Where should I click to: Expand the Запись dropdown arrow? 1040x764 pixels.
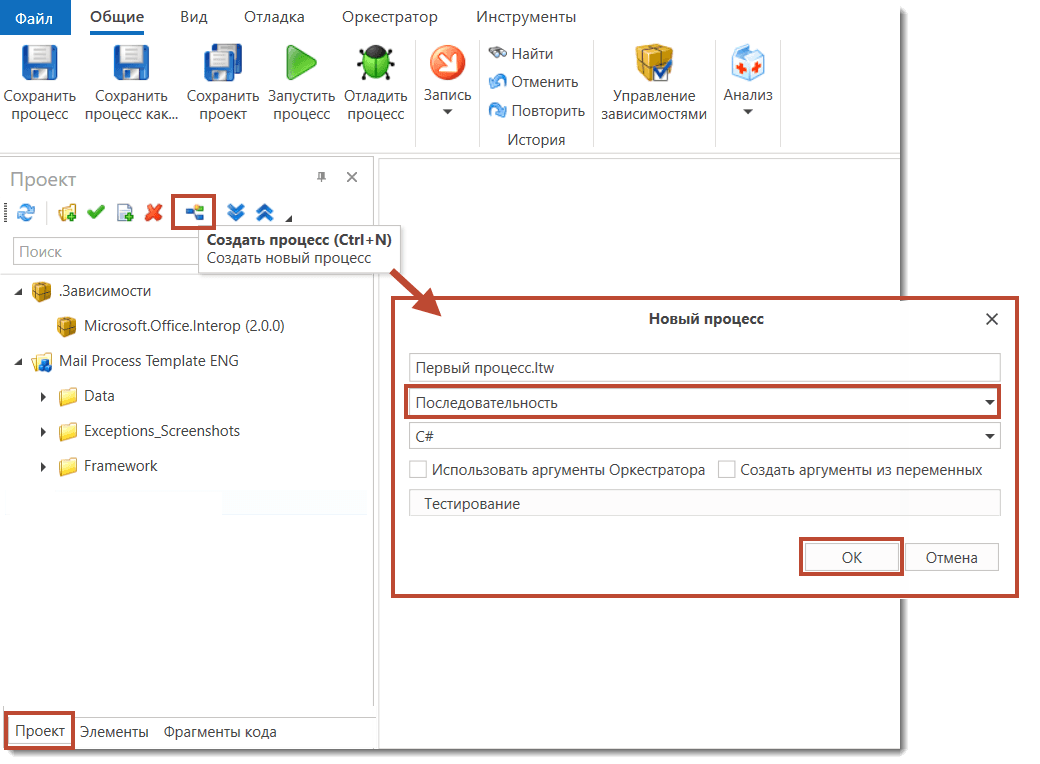tap(447, 113)
